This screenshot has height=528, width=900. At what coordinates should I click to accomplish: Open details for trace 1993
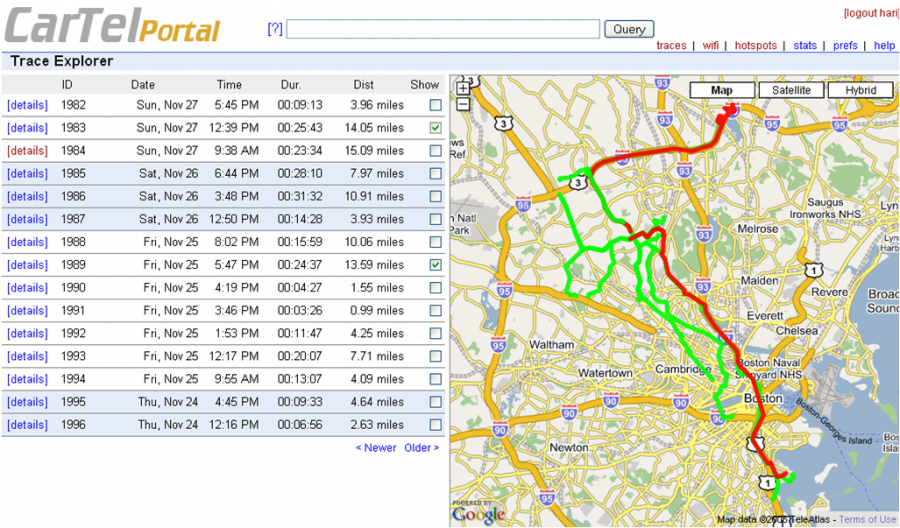[x=28, y=356]
